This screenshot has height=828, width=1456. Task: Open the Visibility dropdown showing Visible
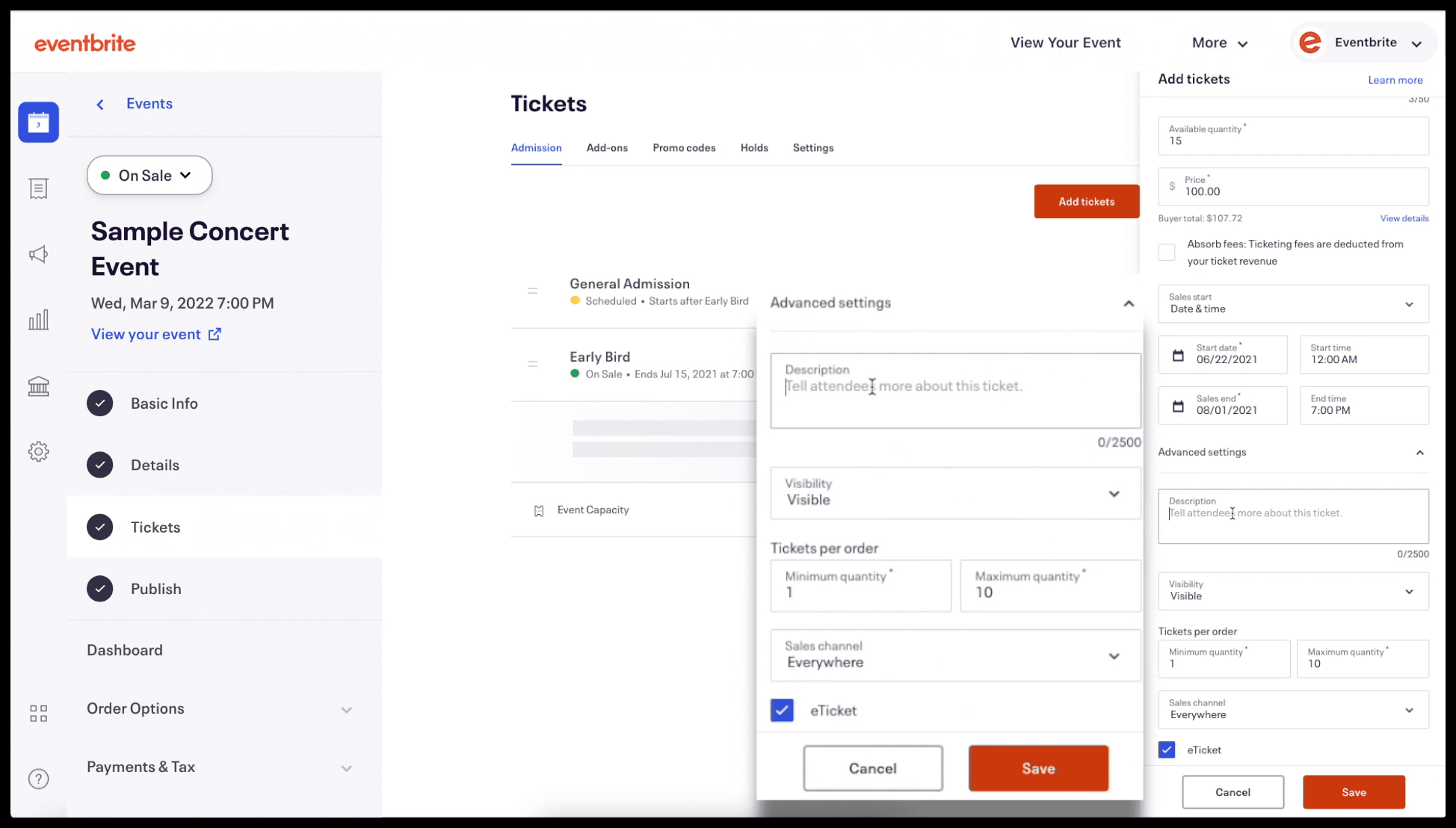(954, 493)
